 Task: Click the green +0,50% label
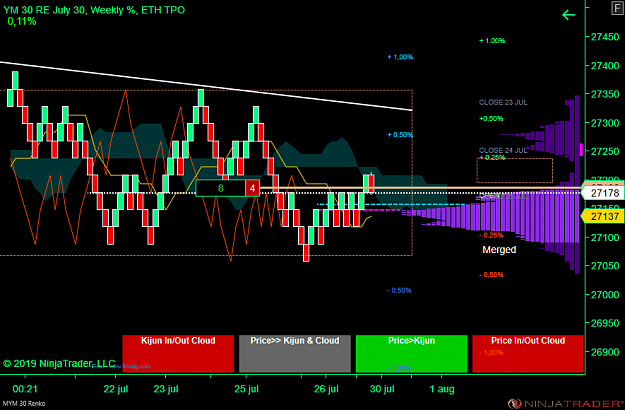[491, 118]
